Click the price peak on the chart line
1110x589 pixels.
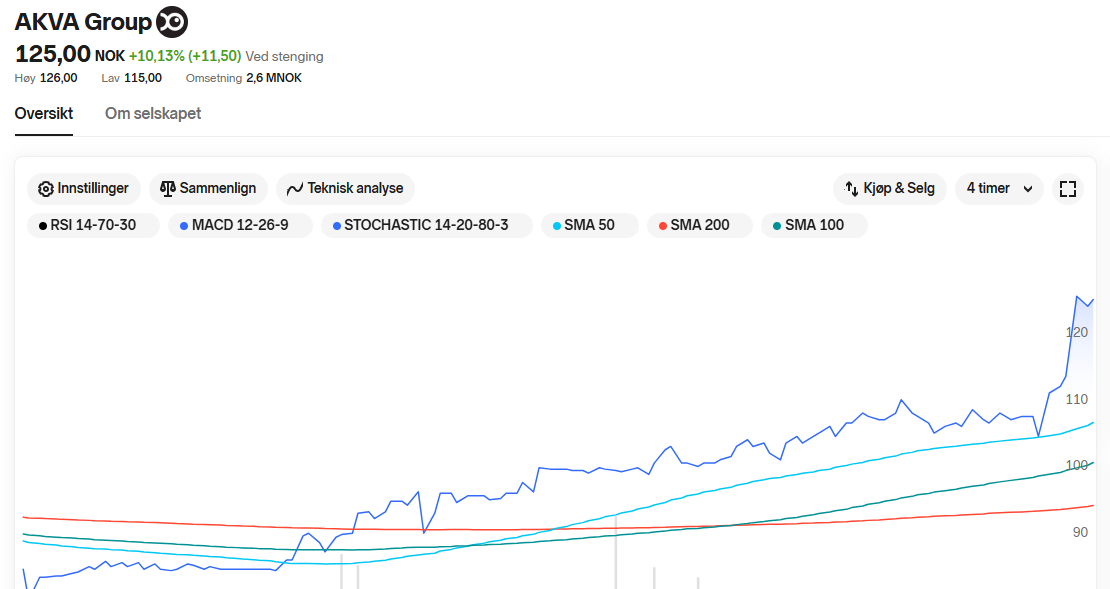[x=1077, y=296]
